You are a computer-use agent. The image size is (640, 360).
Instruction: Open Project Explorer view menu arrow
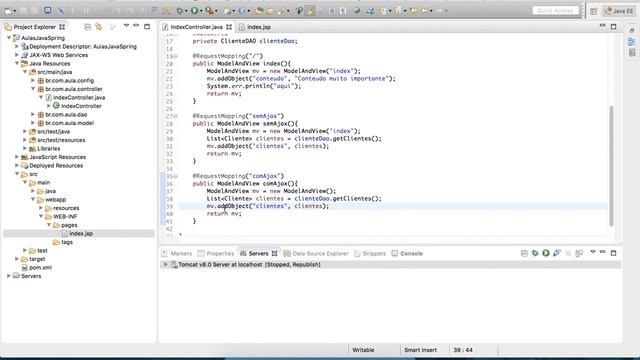coord(126,26)
